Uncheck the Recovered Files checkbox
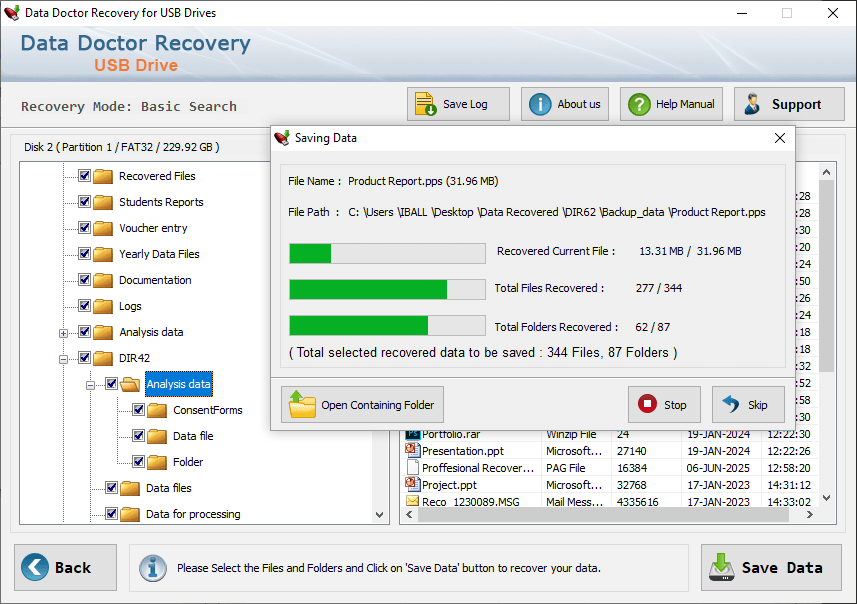 [84, 175]
